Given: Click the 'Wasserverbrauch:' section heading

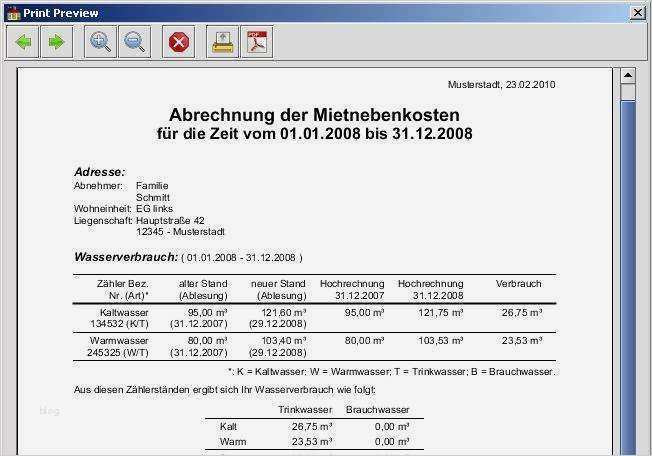Looking at the screenshot, I should [x=126, y=257].
